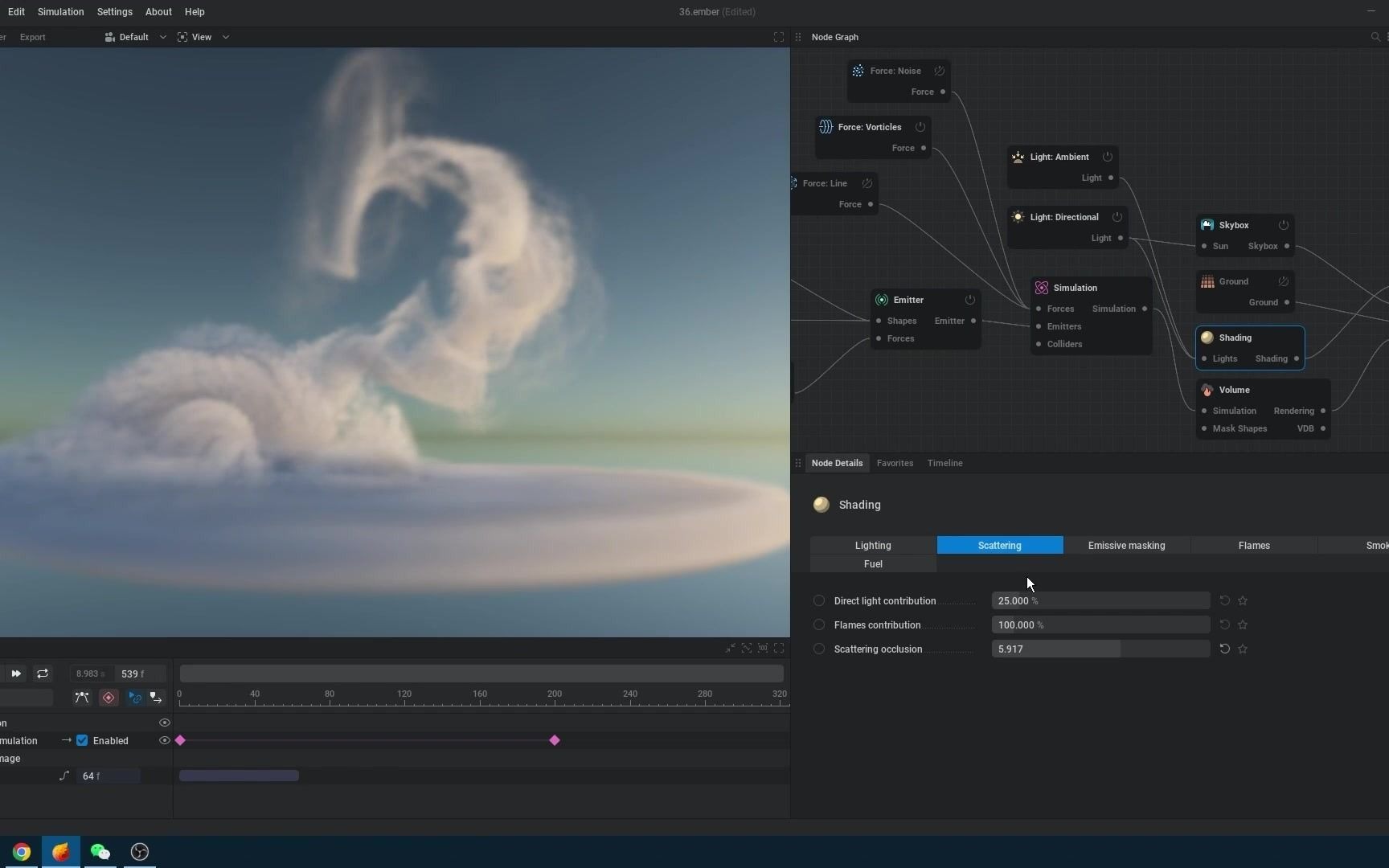
Task: Click the pink keyframe diamond icon
Action: click(109, 698)
